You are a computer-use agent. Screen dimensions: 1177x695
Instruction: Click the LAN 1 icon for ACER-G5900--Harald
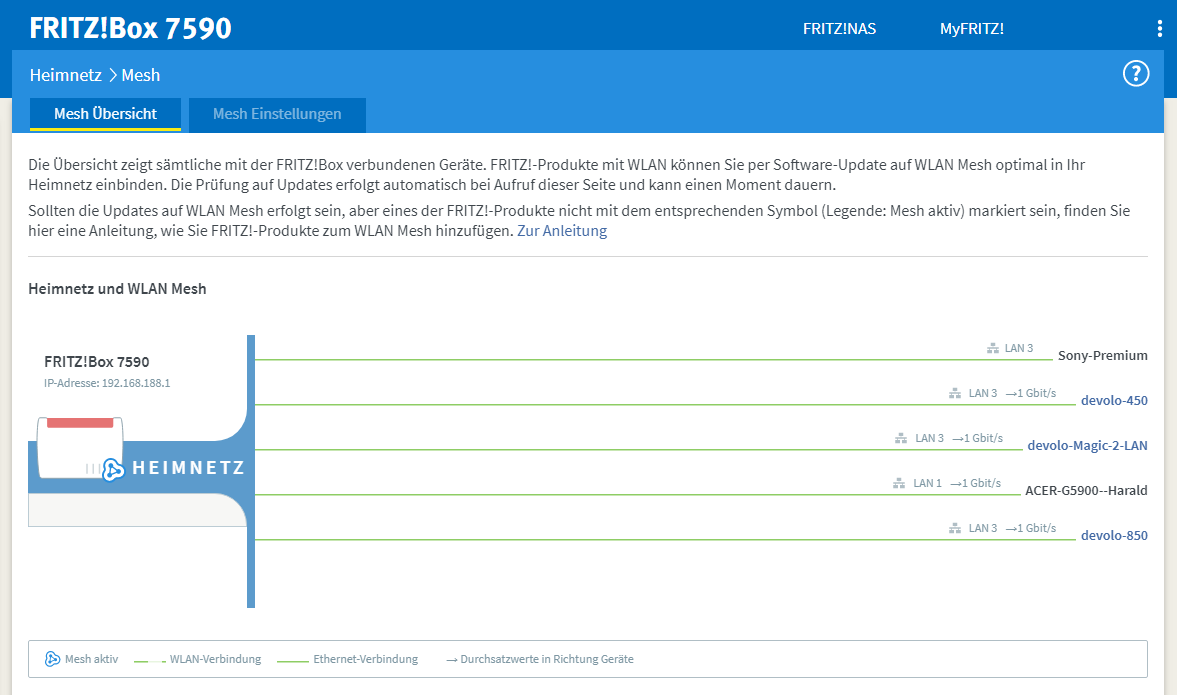click(x=900, y=483)
